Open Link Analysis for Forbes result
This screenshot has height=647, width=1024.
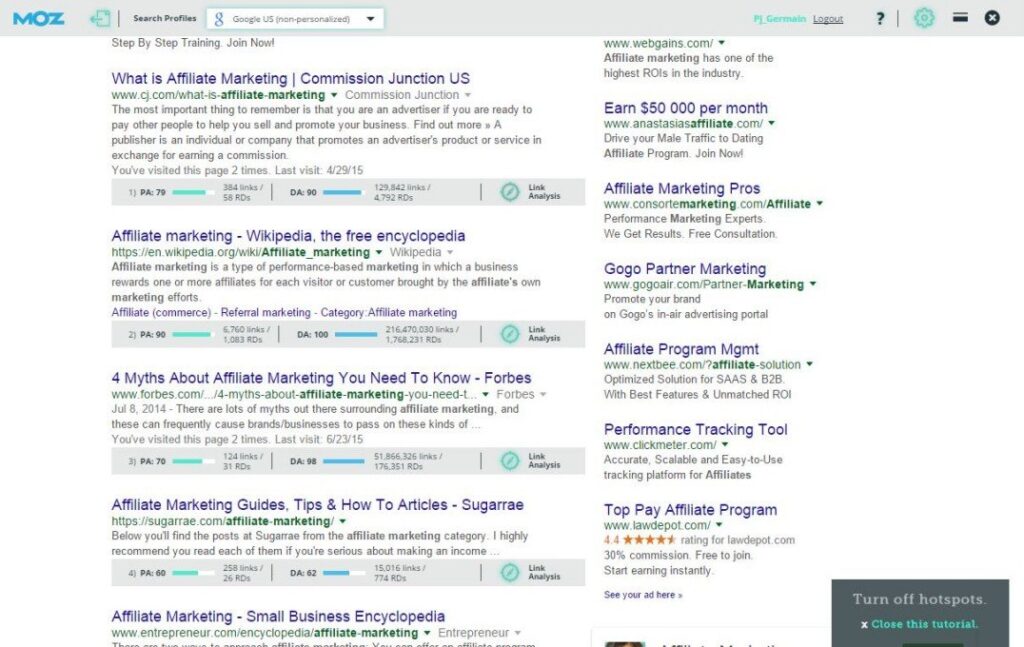point(530,461)
